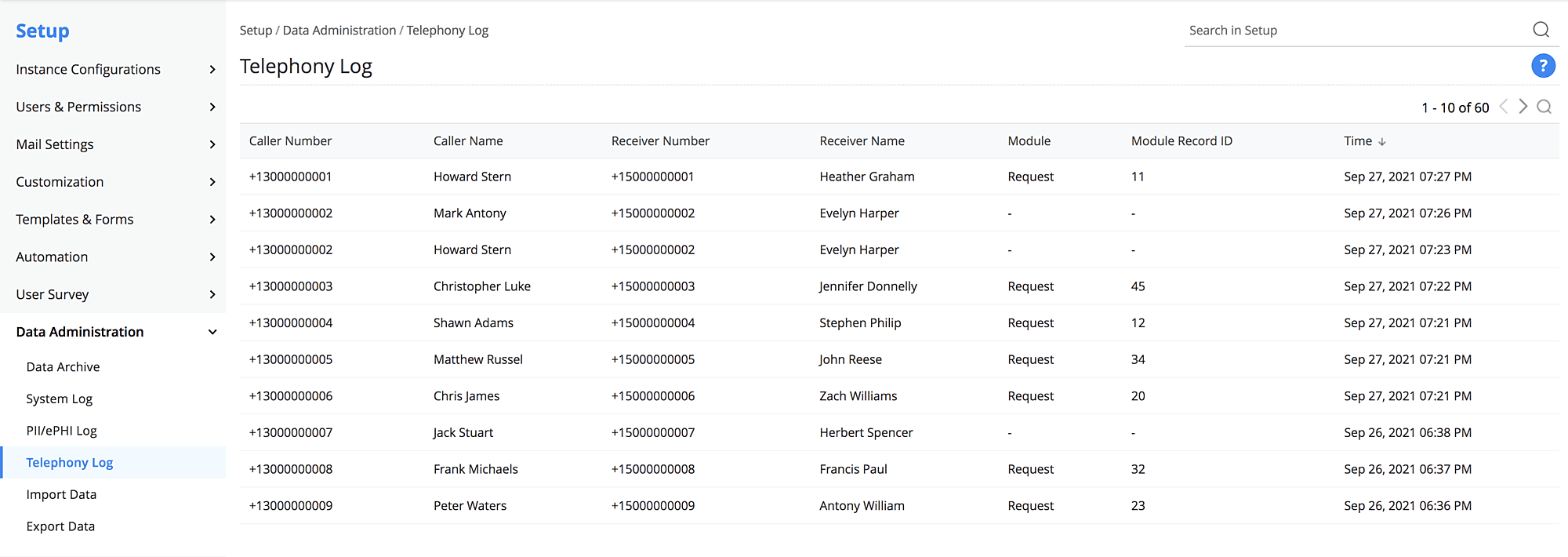Click the search magnifier icon in Setup search
The image size is (1568, 557).
click(x=1541, y=30)
